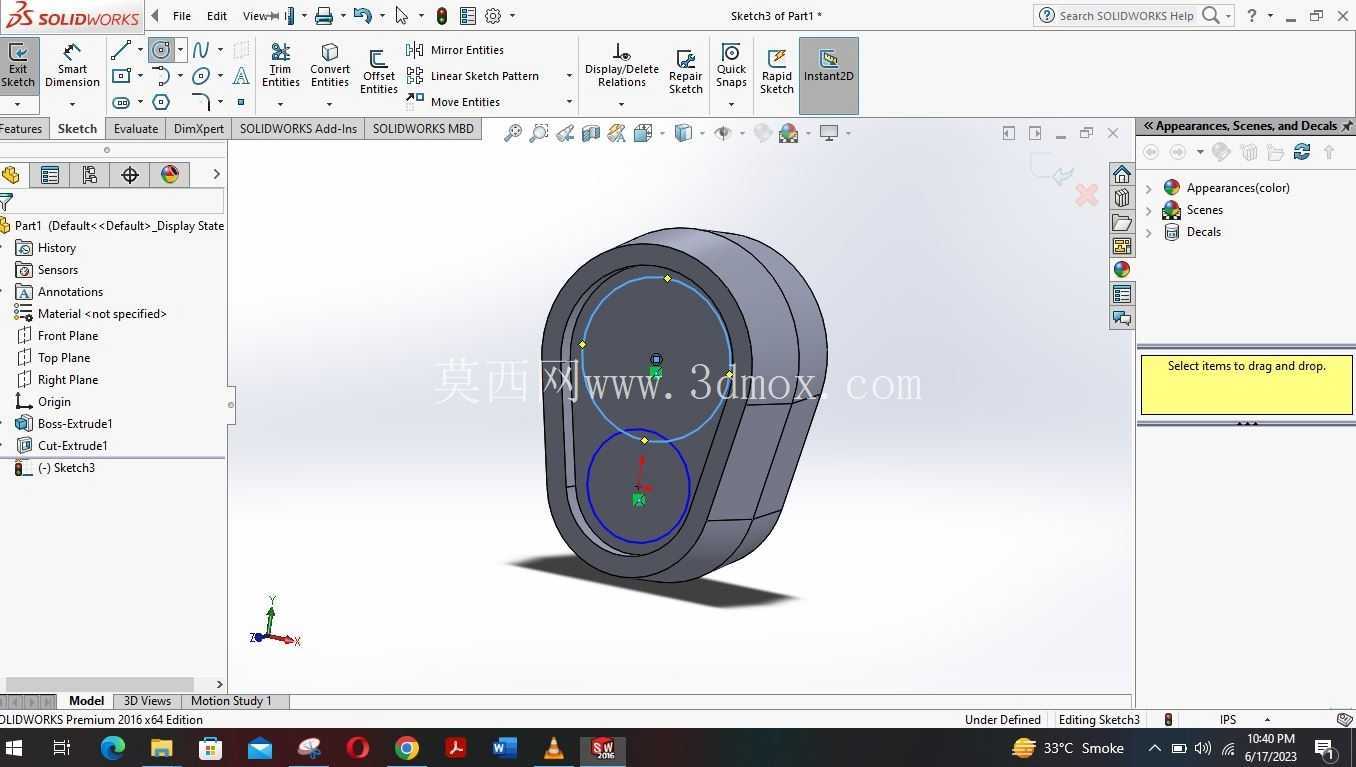Open Trim Entities dropdown arrow
Viewport: 1356px width, 767px height.
[281, 104]
